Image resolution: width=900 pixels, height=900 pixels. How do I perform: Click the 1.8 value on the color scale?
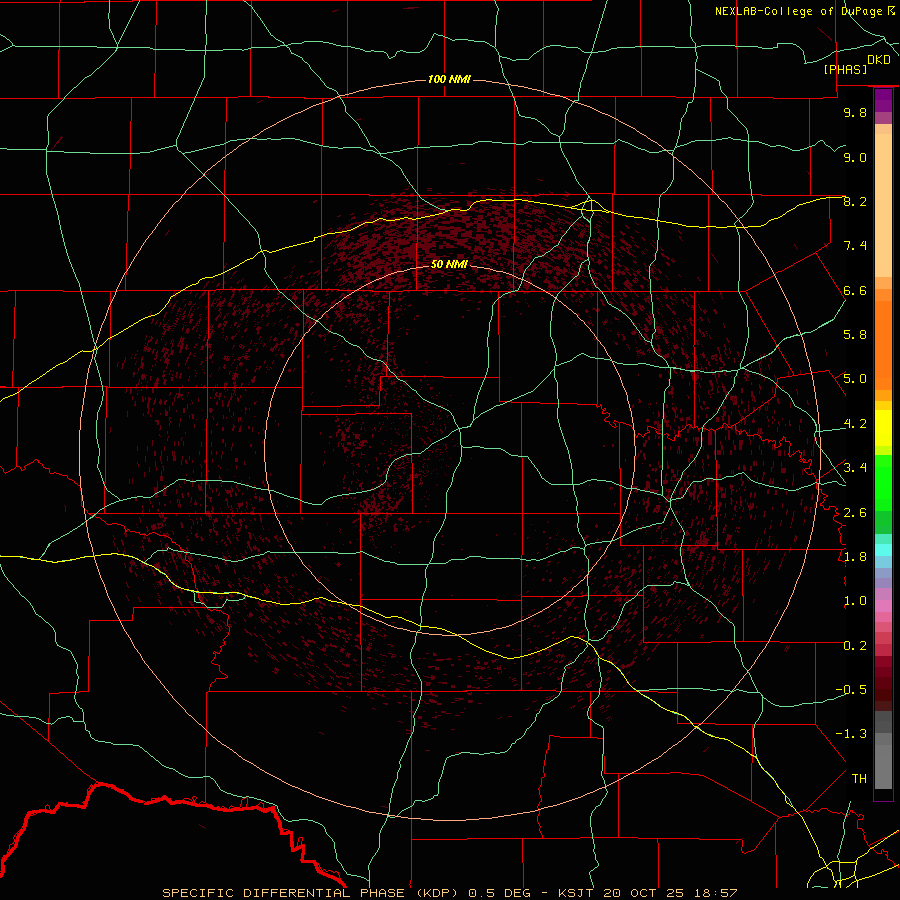point(855,557)
